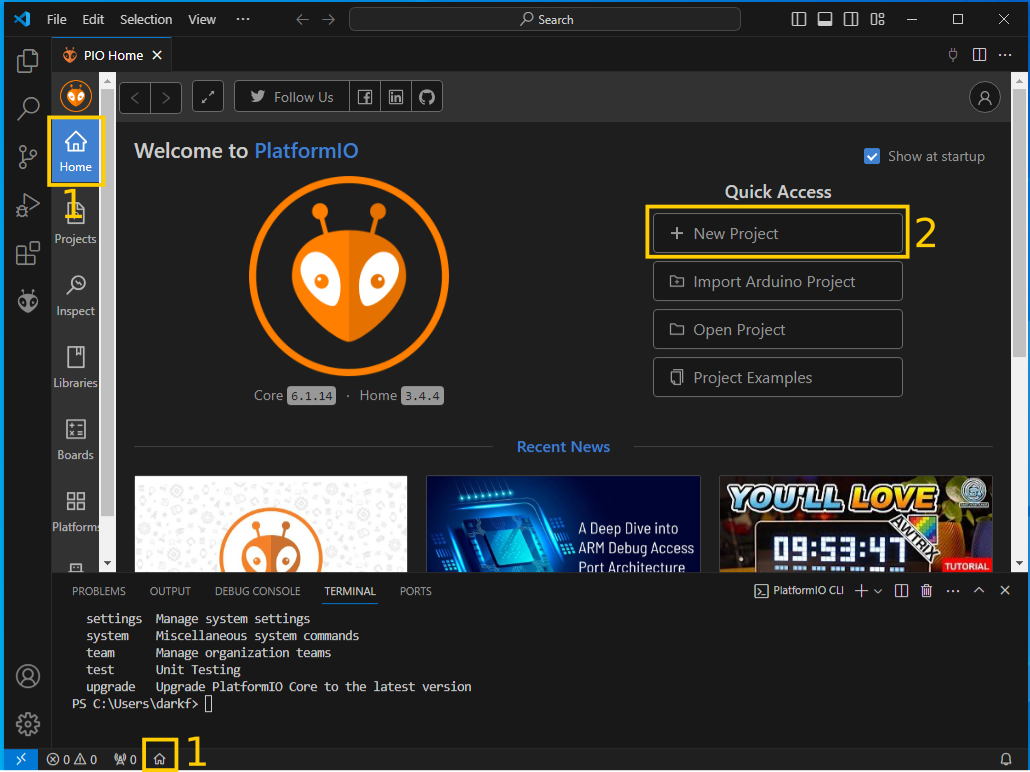Viewport: 1030px width, 772px height.
Task: Open the Search view in activity bar
Action: coord(28,108)
